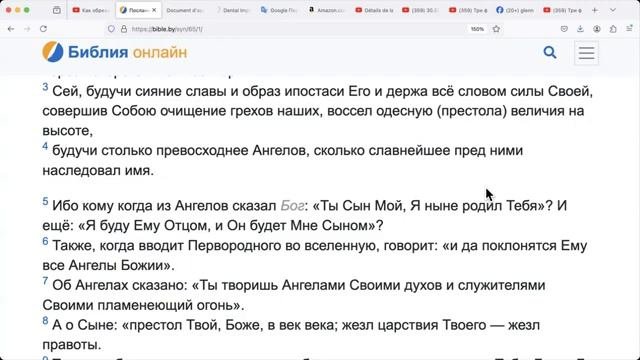Click the italic word Бог

coord(292,206)
